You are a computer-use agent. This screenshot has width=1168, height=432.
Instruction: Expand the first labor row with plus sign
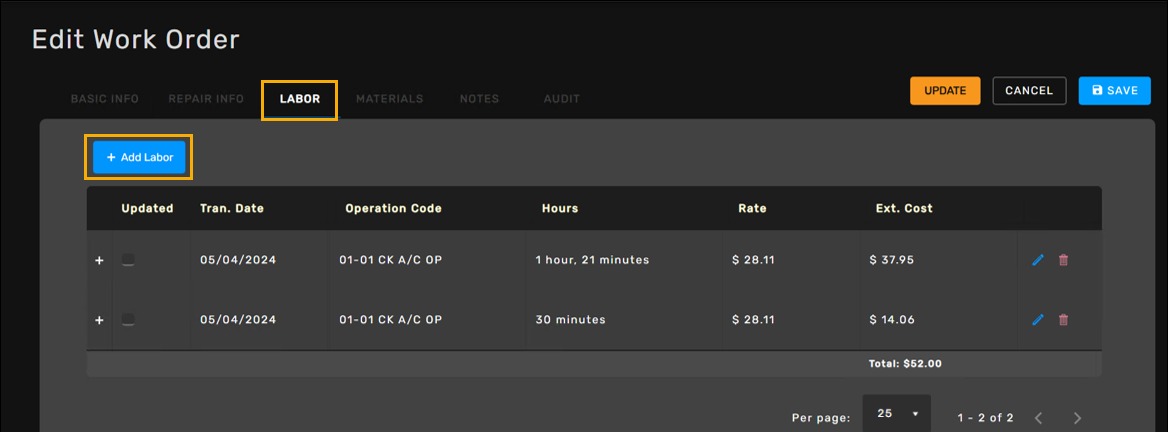click(99, 260)
